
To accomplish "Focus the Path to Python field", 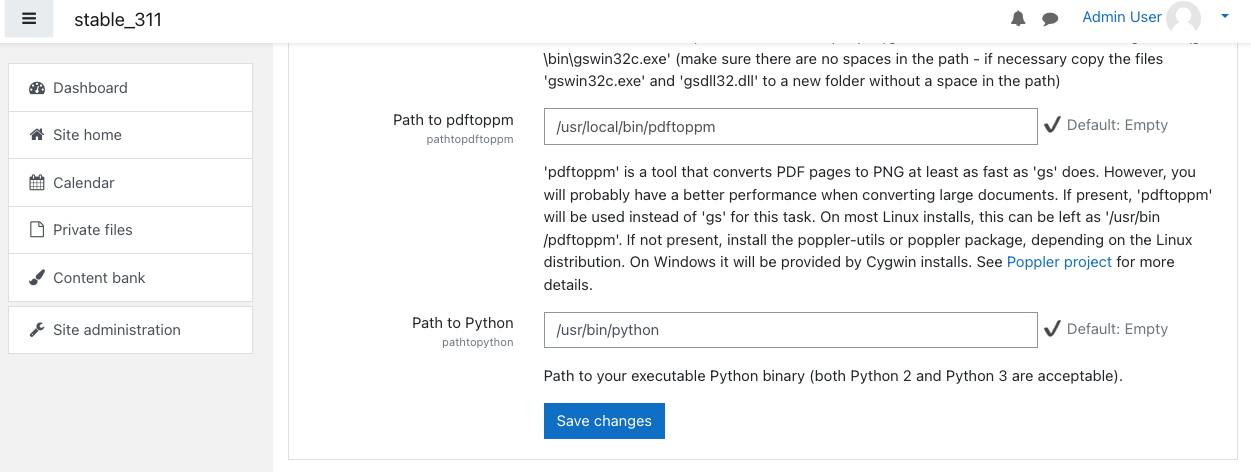I will [790, 330].
